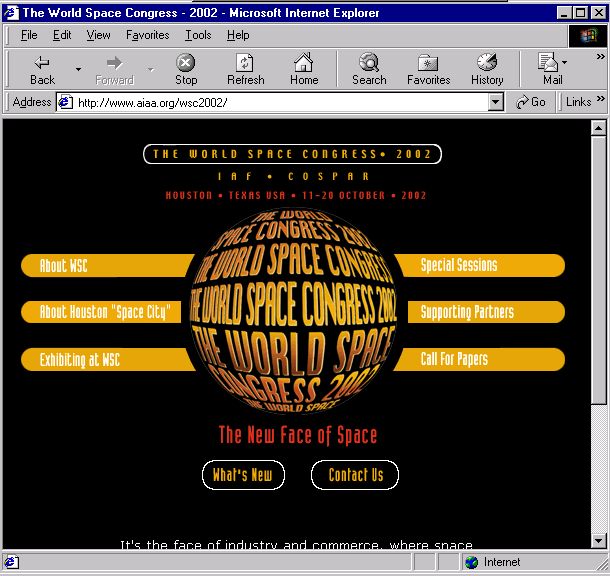Click the Go button beside address
The height and width of the screenshot is (576, 610).
[x=531, y=102]
